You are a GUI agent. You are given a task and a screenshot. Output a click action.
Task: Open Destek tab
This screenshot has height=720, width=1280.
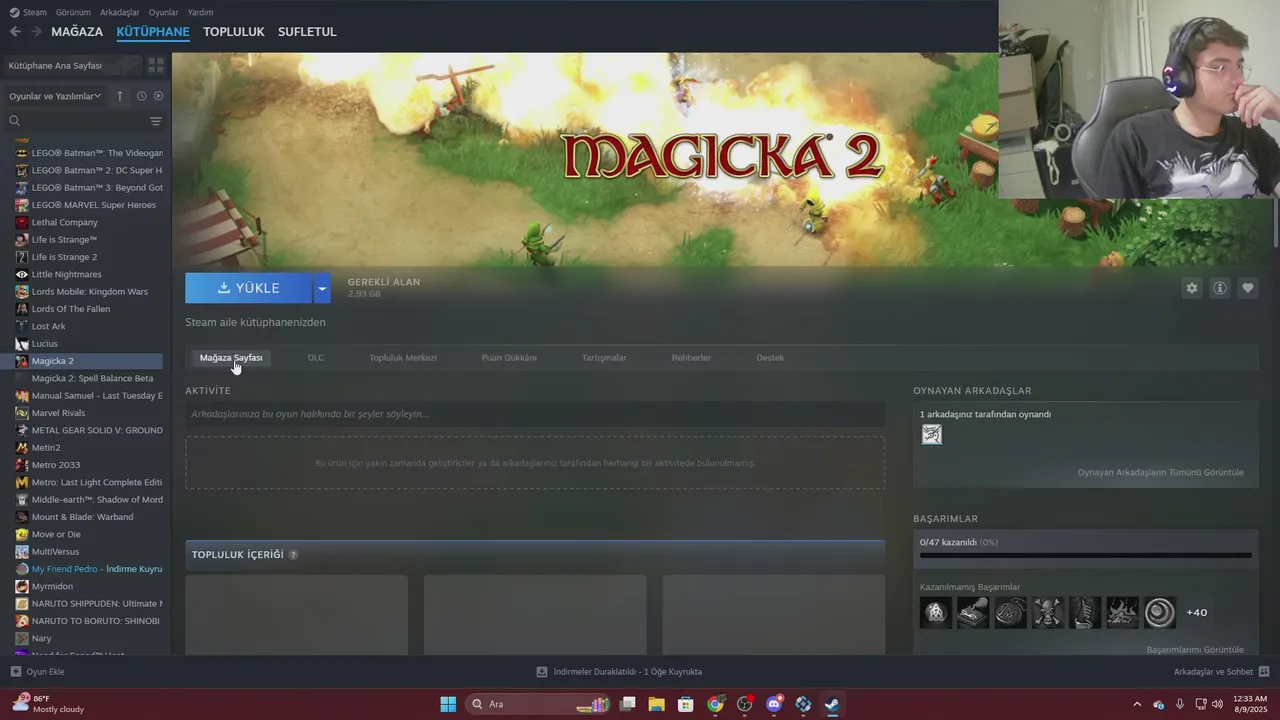(770, 357)
